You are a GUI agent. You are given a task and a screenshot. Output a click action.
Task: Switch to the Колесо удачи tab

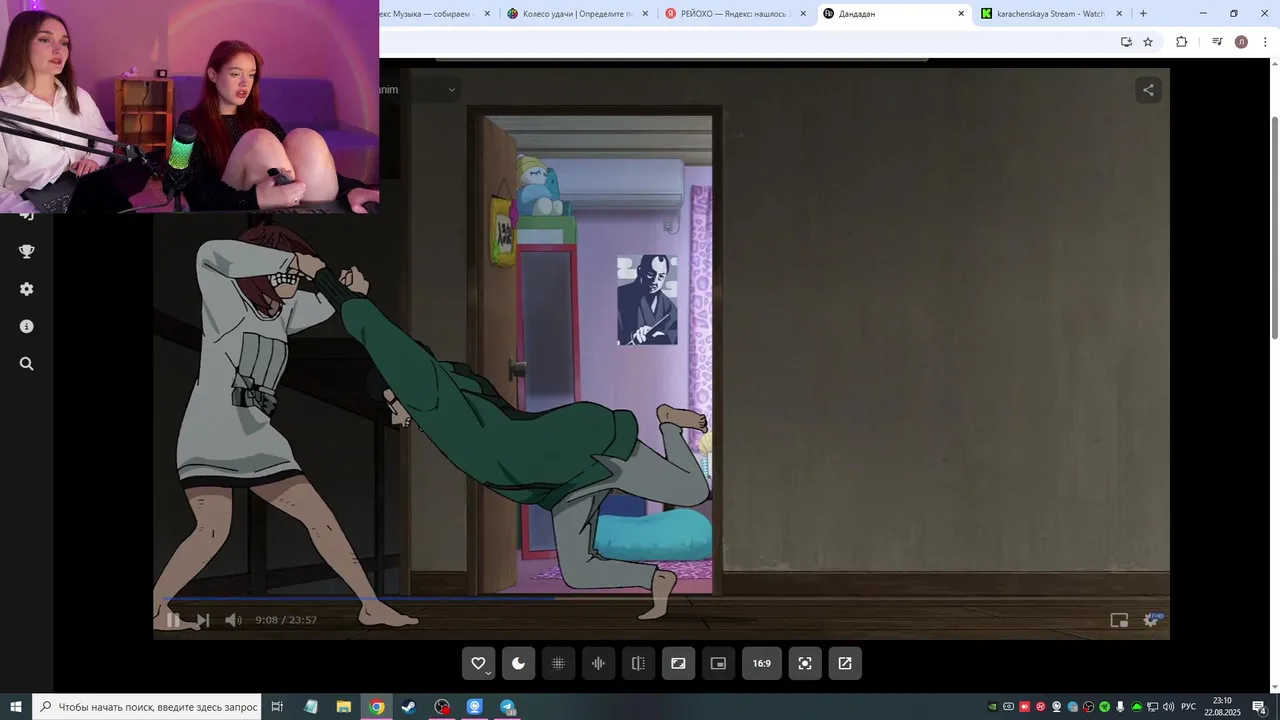[576, 14]
